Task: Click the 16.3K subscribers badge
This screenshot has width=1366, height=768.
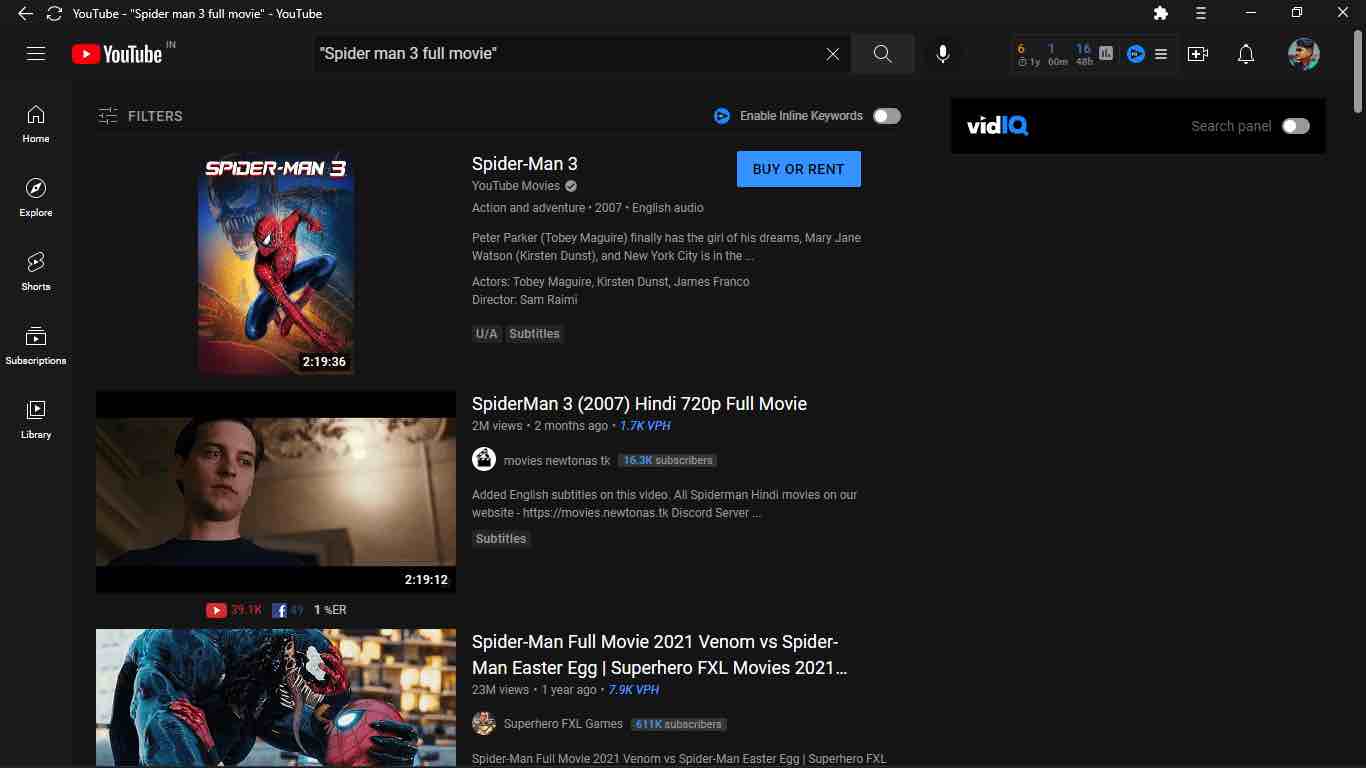Action: [x=667, y=461]
